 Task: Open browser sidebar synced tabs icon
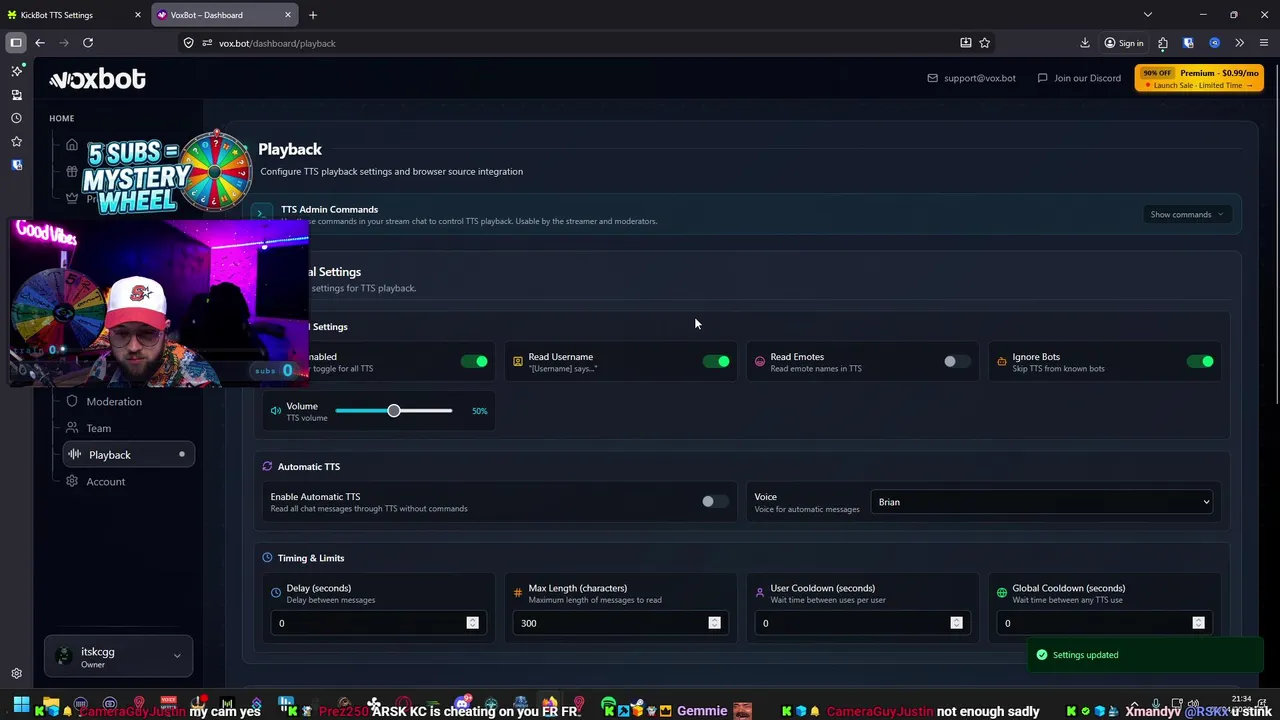coord(16,95)
